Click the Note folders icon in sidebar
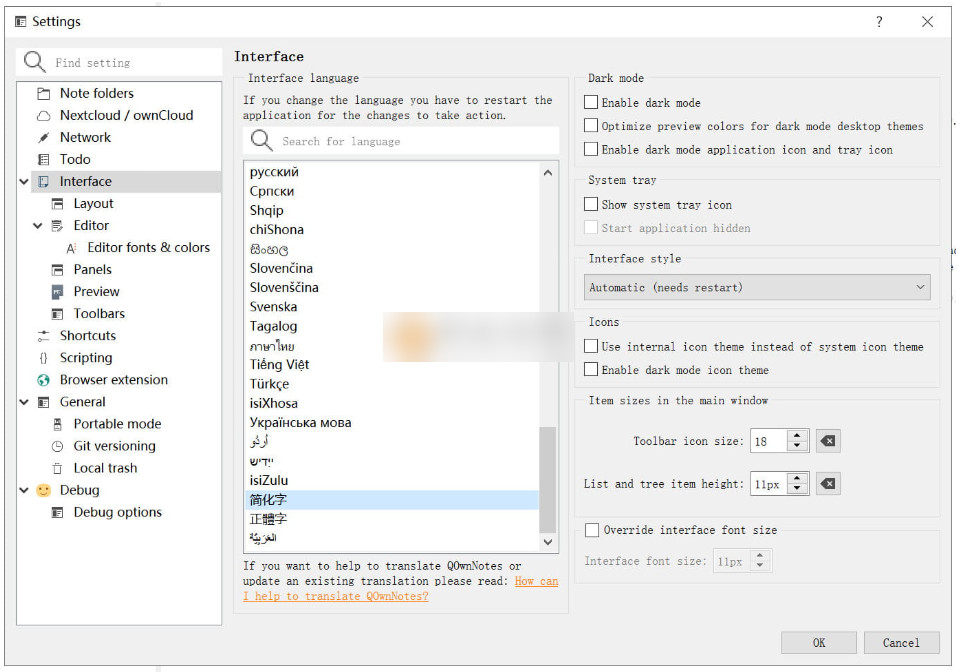This screenshot has height=672, width=956. point(43,93)
